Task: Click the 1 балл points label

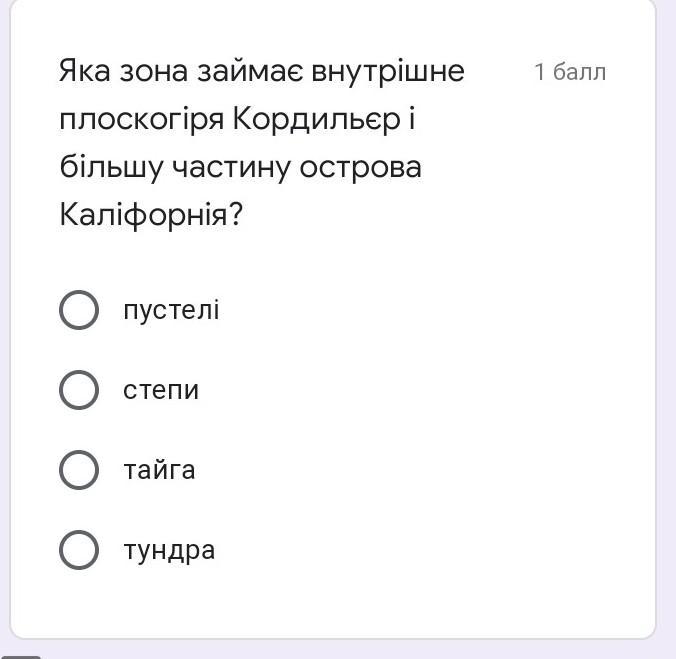Action: tap(570, 72)
